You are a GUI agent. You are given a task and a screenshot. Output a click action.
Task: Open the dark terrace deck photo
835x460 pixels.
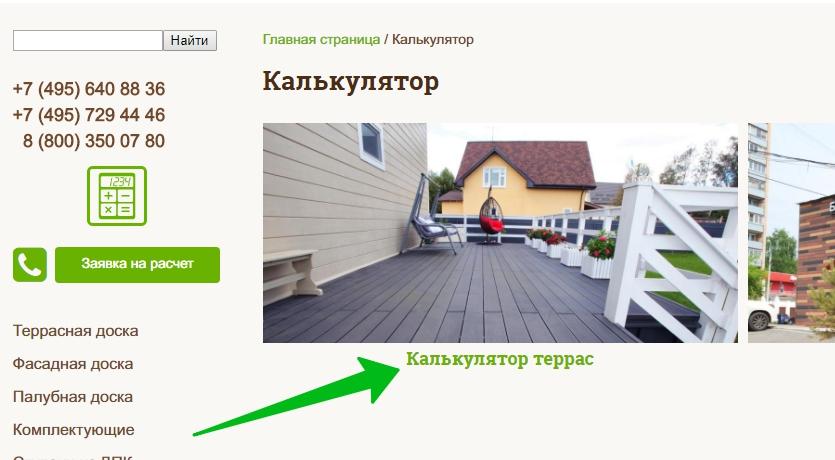point(501,233)
